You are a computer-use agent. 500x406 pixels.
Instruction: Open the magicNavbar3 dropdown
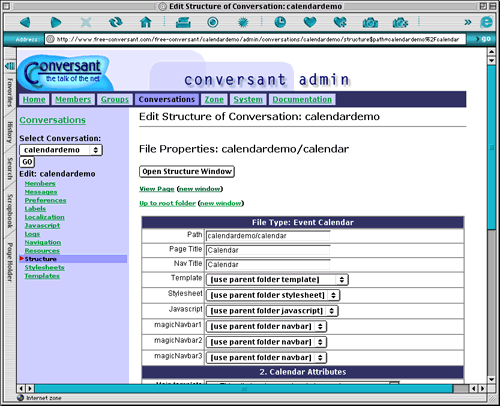click(x=266, y=358)
